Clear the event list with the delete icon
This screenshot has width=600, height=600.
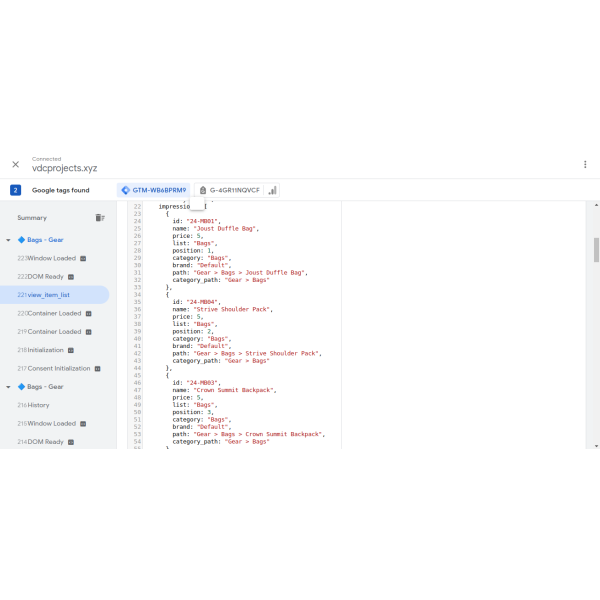99,217
